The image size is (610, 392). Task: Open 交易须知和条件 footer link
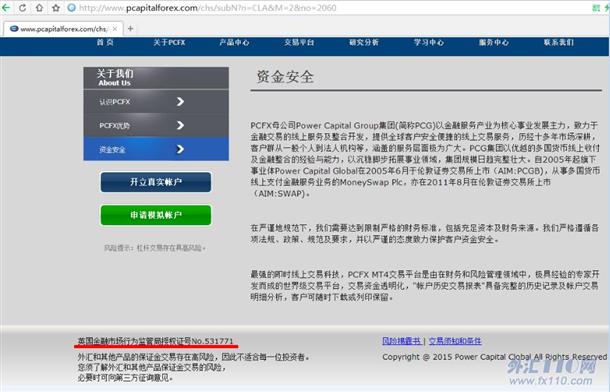[x=455, y=341]
